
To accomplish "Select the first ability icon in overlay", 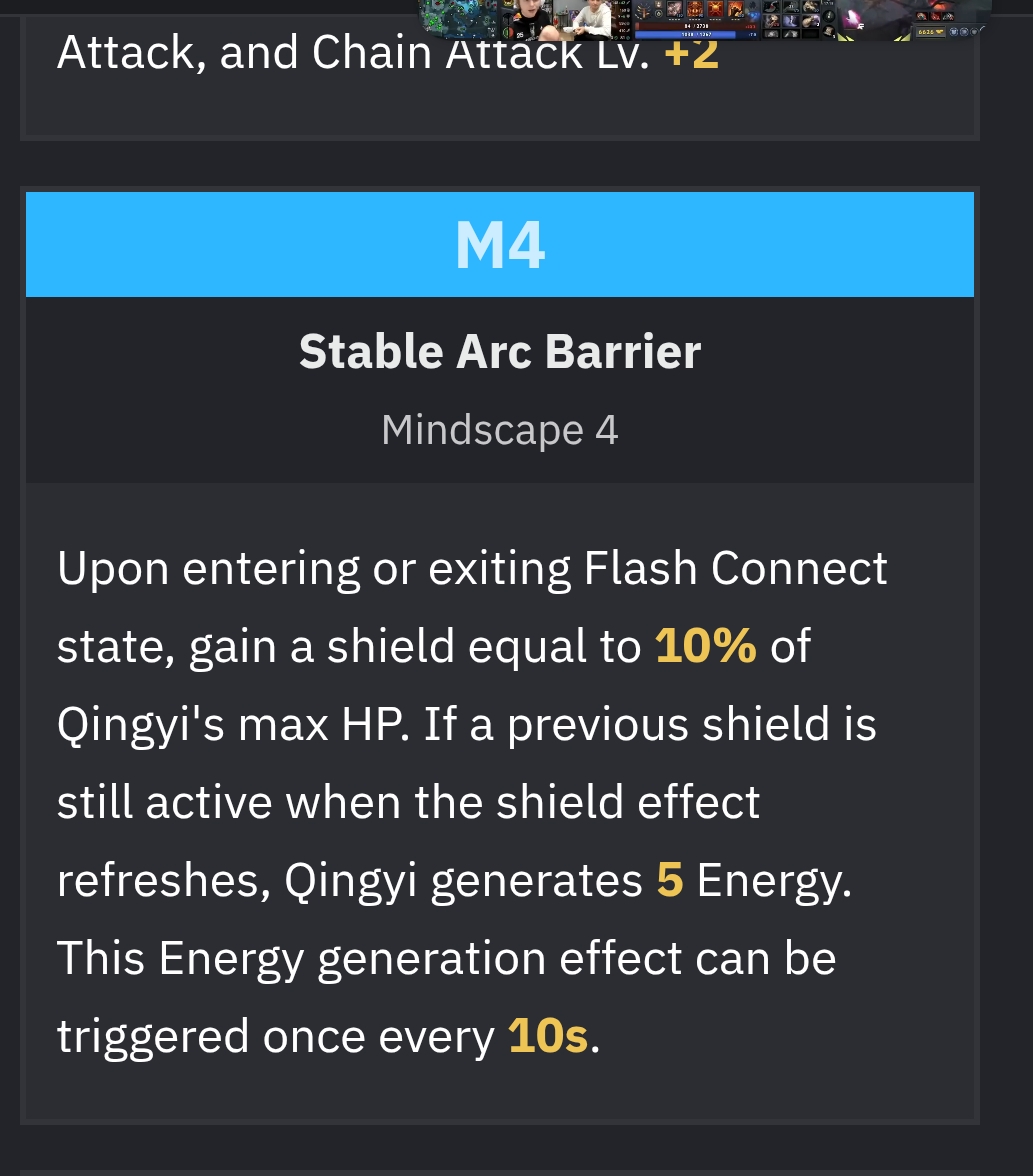I will tap(674, 9).
